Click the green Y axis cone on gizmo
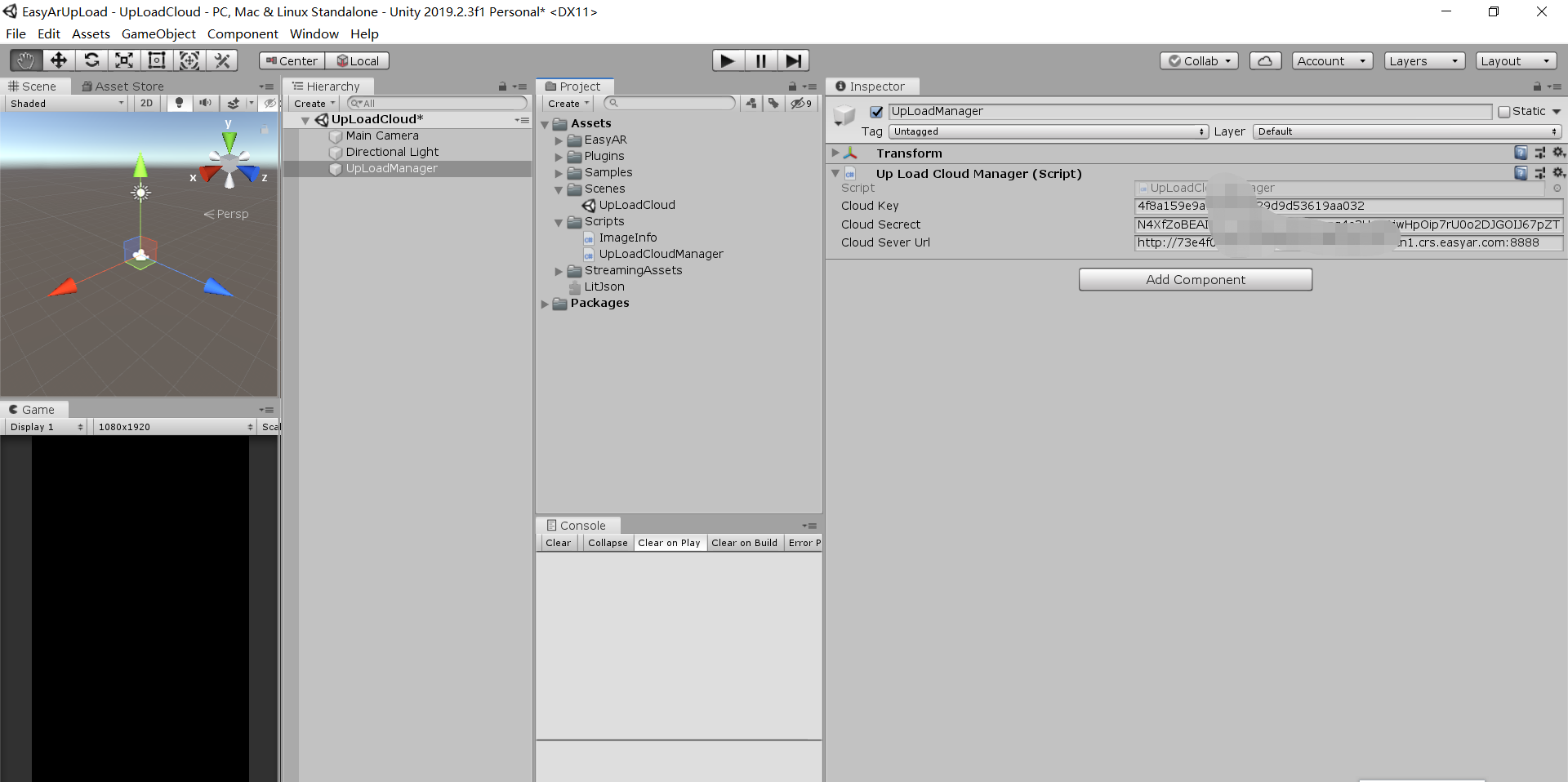Viewport: 1568px width, 782px height. [229, 142]
